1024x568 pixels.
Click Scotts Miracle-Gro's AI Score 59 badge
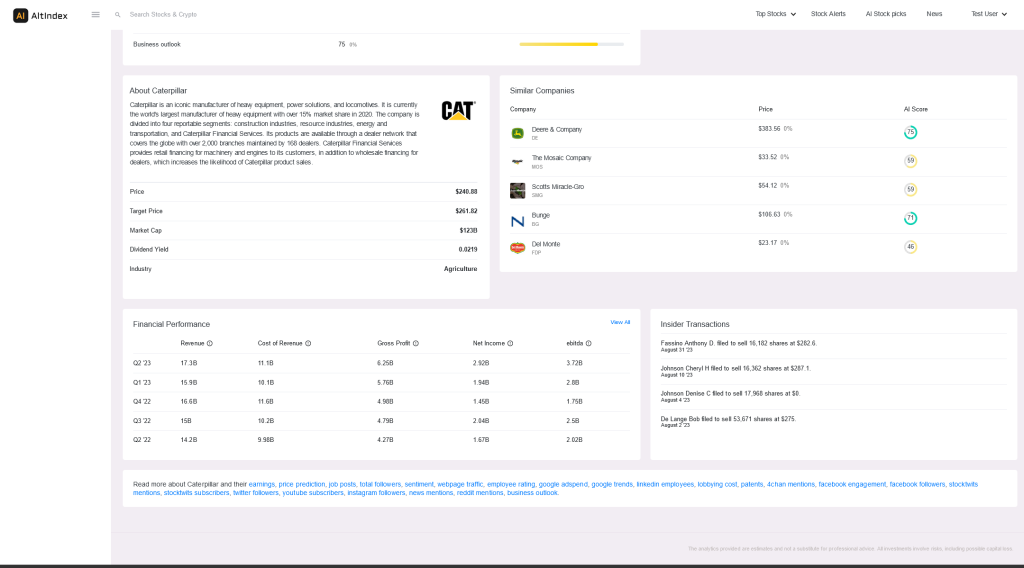coord(910,189)
